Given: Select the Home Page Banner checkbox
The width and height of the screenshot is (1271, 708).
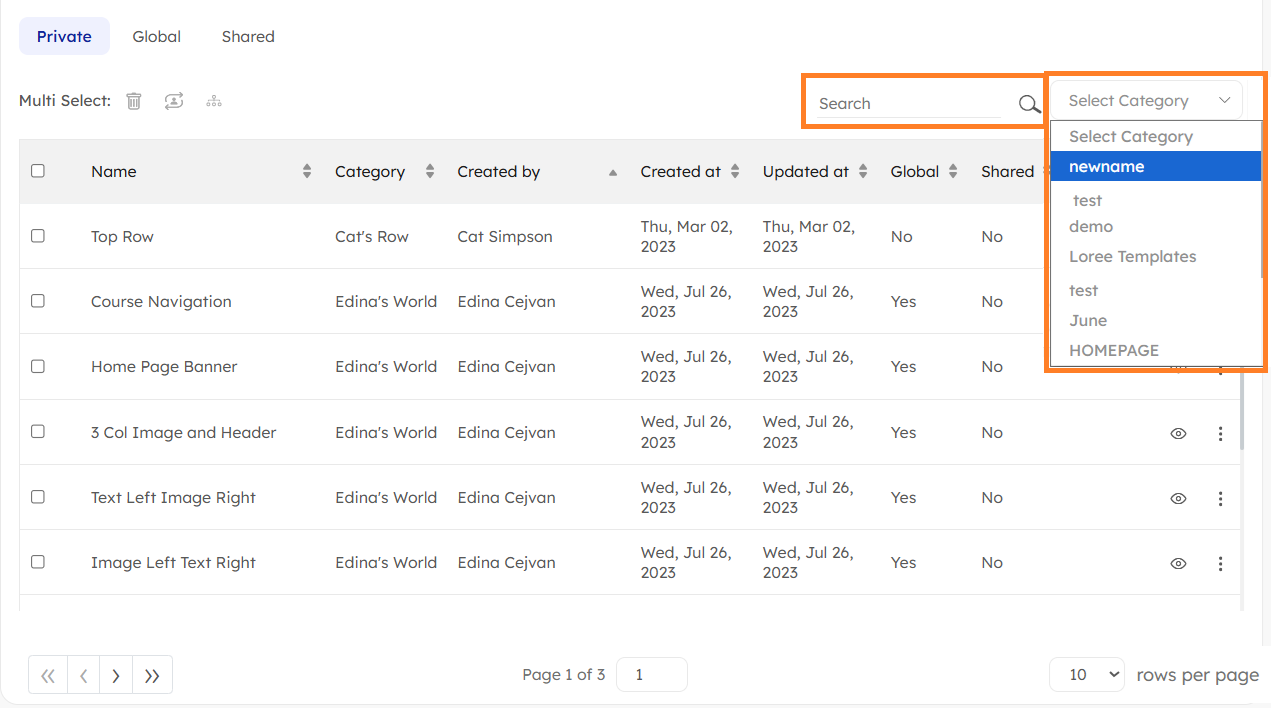Looking at the screenshot, I should 38,366.
